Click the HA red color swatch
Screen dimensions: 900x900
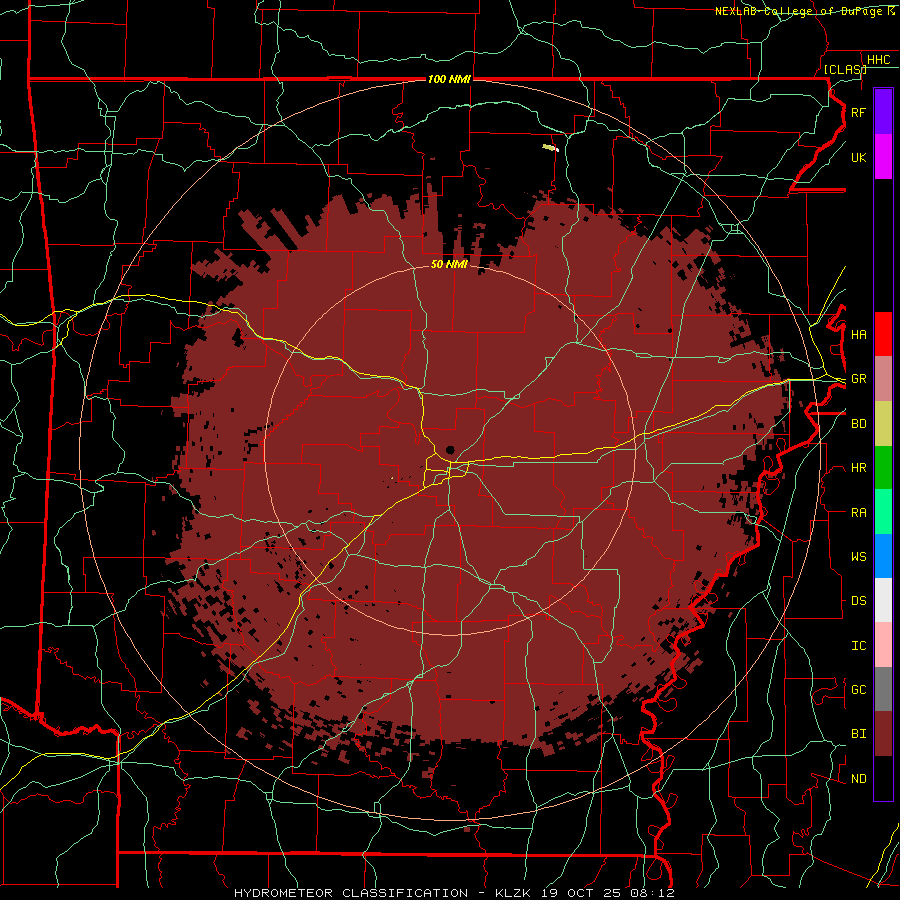point(883,334)
